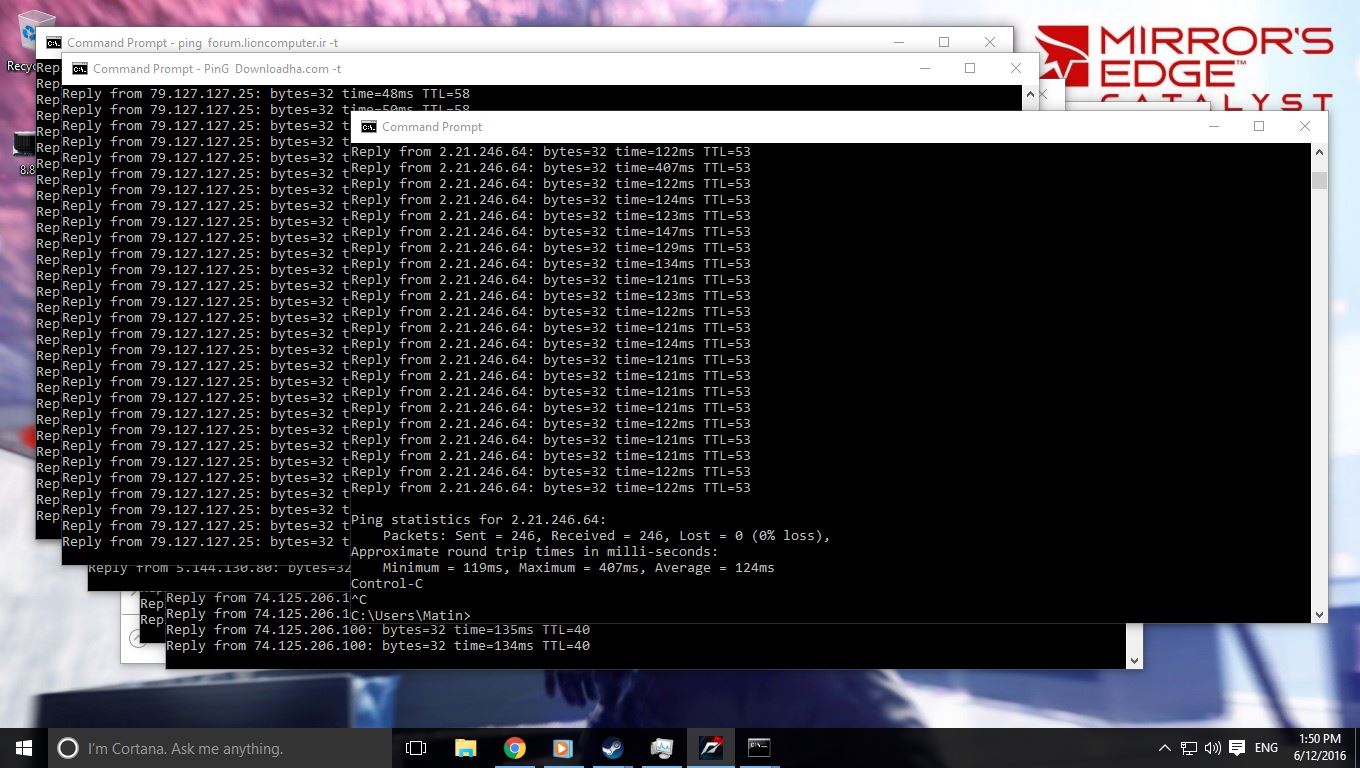Click the reply line with time=147ms
1360x768 pixels.
pos(551,232)
